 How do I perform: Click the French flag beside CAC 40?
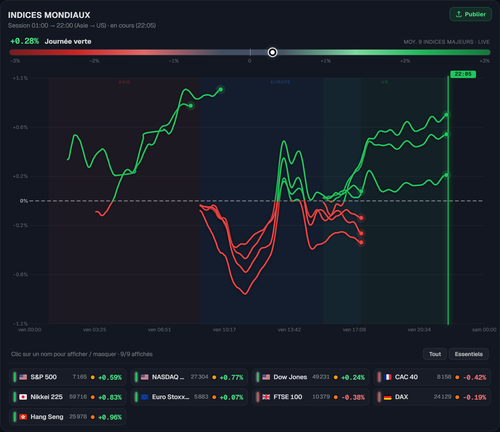point(387,377)
